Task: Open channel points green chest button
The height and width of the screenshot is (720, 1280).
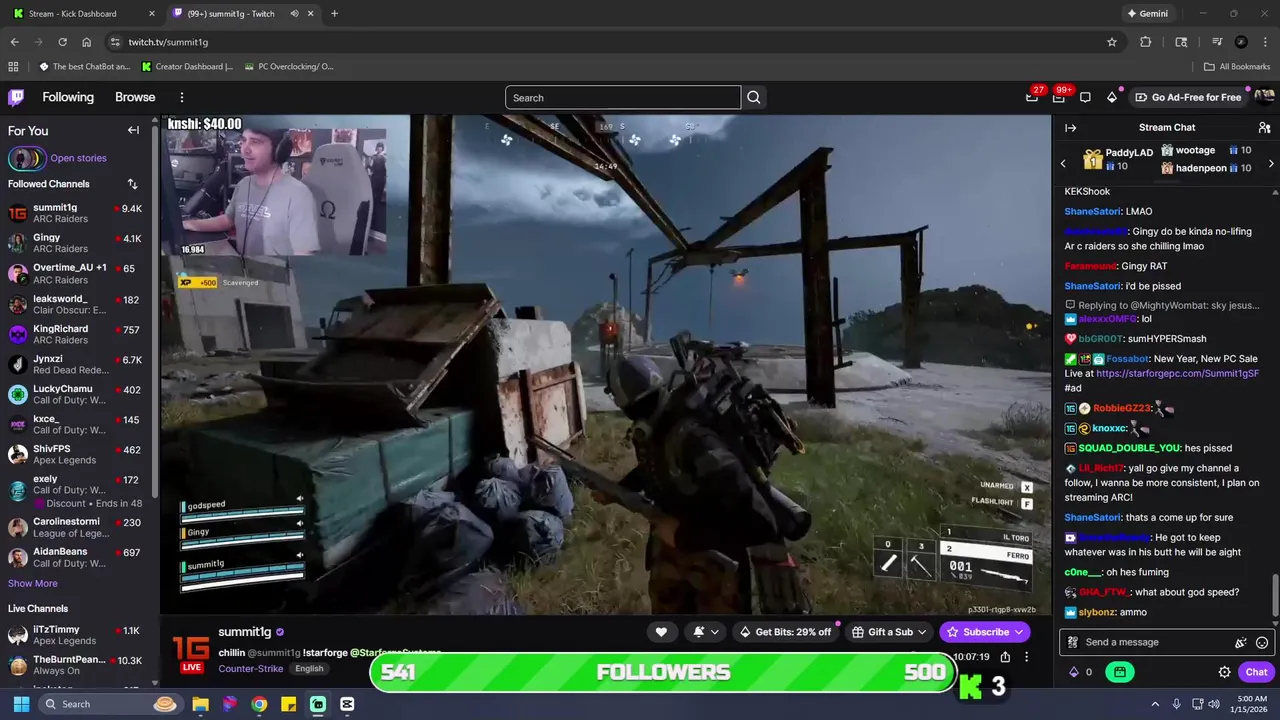Action: tap(1119, 672)
